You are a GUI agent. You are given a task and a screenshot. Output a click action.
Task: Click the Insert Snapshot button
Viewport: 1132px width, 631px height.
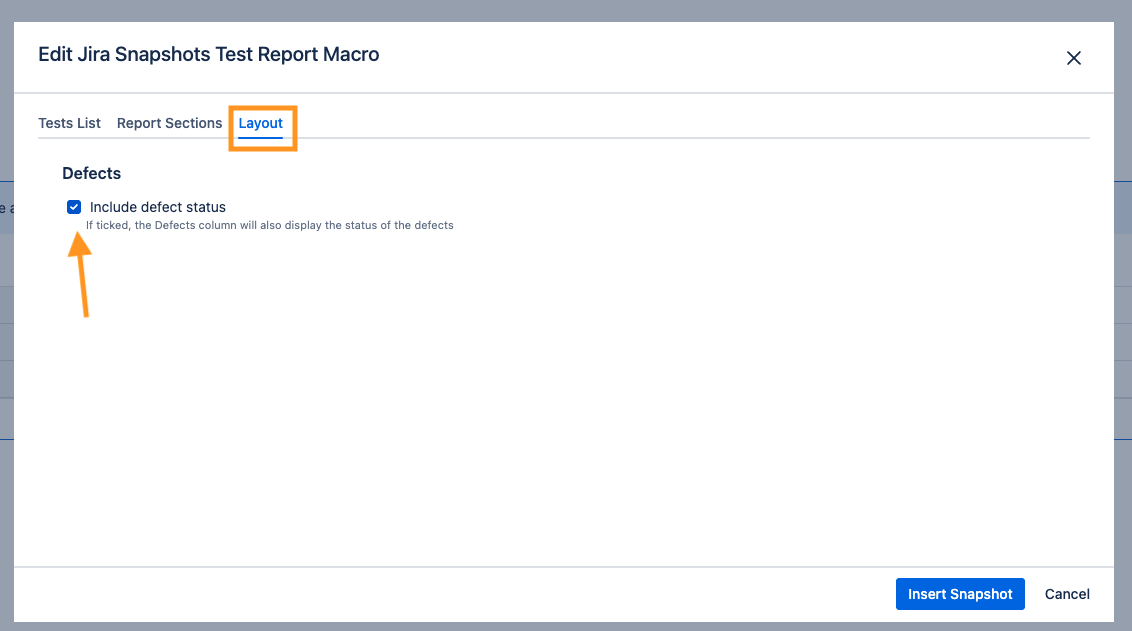coord(960,593)
